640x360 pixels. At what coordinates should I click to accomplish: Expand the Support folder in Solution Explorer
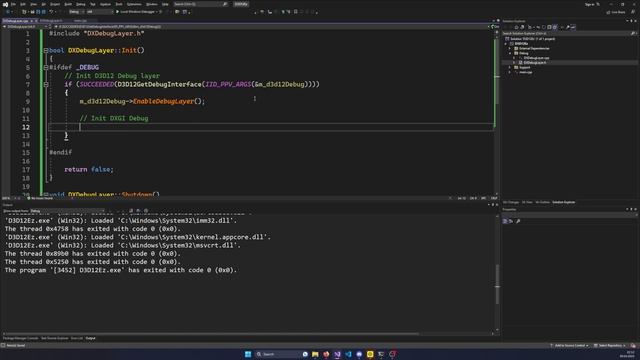[510, 67]
